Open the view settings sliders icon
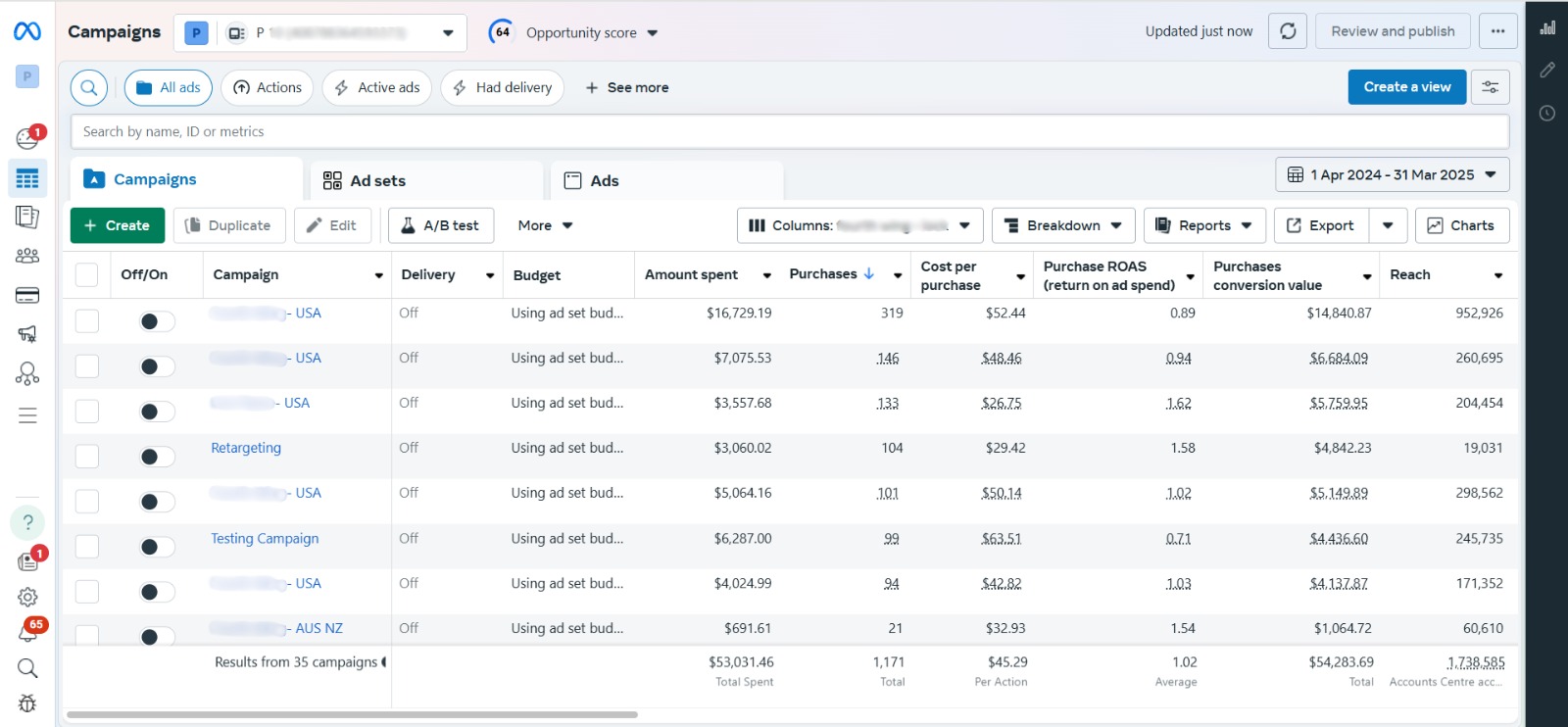1568x727 pixels. pos(1490,87)
